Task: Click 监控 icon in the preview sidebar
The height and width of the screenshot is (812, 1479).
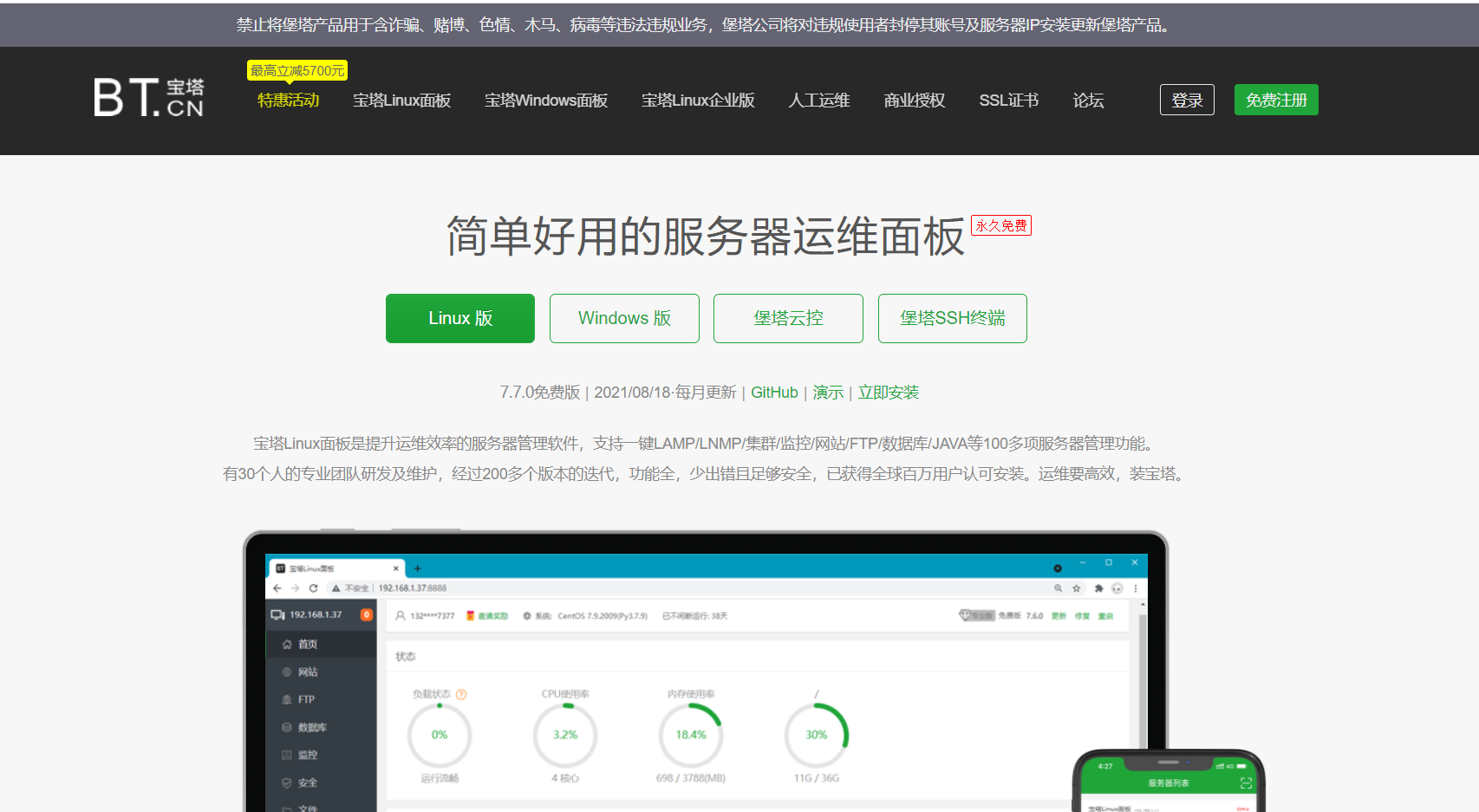Action: [x=287, y=755]
